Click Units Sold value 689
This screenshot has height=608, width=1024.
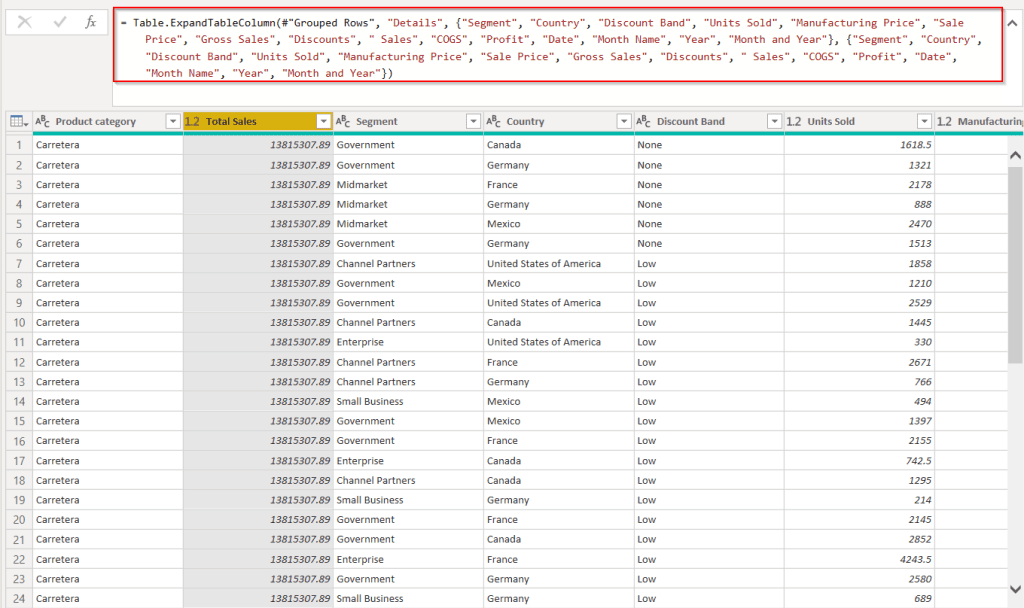(859, 598)
